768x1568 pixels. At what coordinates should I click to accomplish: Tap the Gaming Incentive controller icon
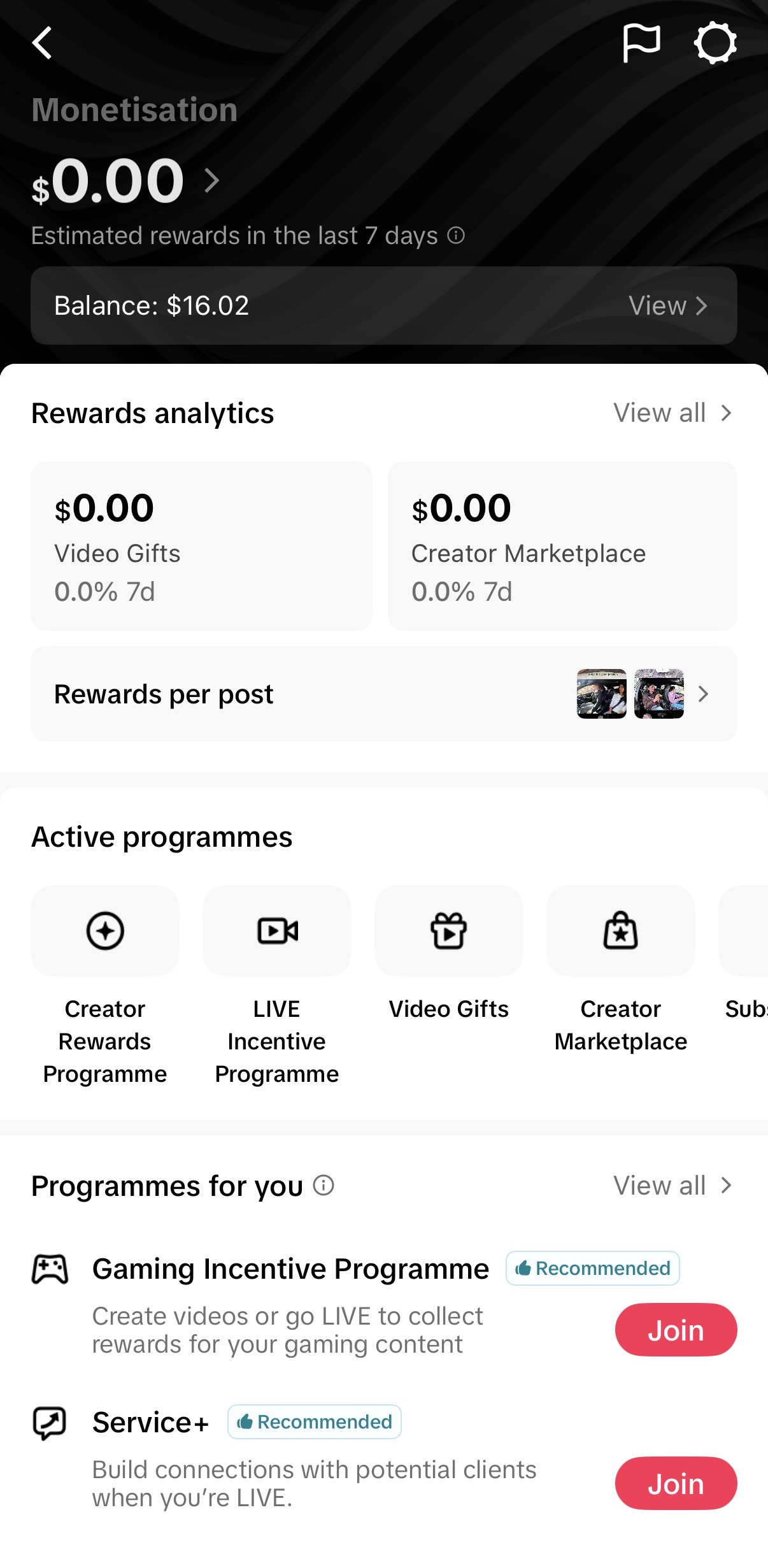(x=50, y=1269)
